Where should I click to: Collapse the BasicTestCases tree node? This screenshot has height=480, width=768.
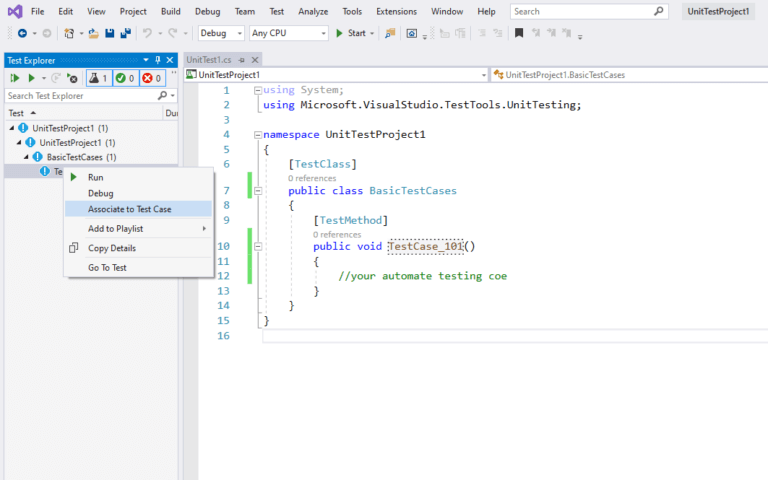(x=26, y=157)
